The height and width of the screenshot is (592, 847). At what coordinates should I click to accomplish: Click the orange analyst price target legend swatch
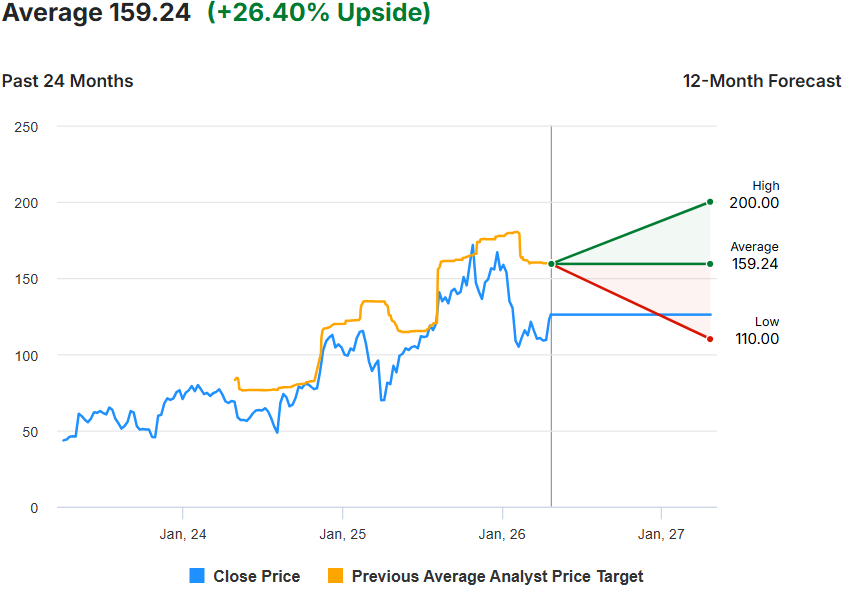point(335,576)
